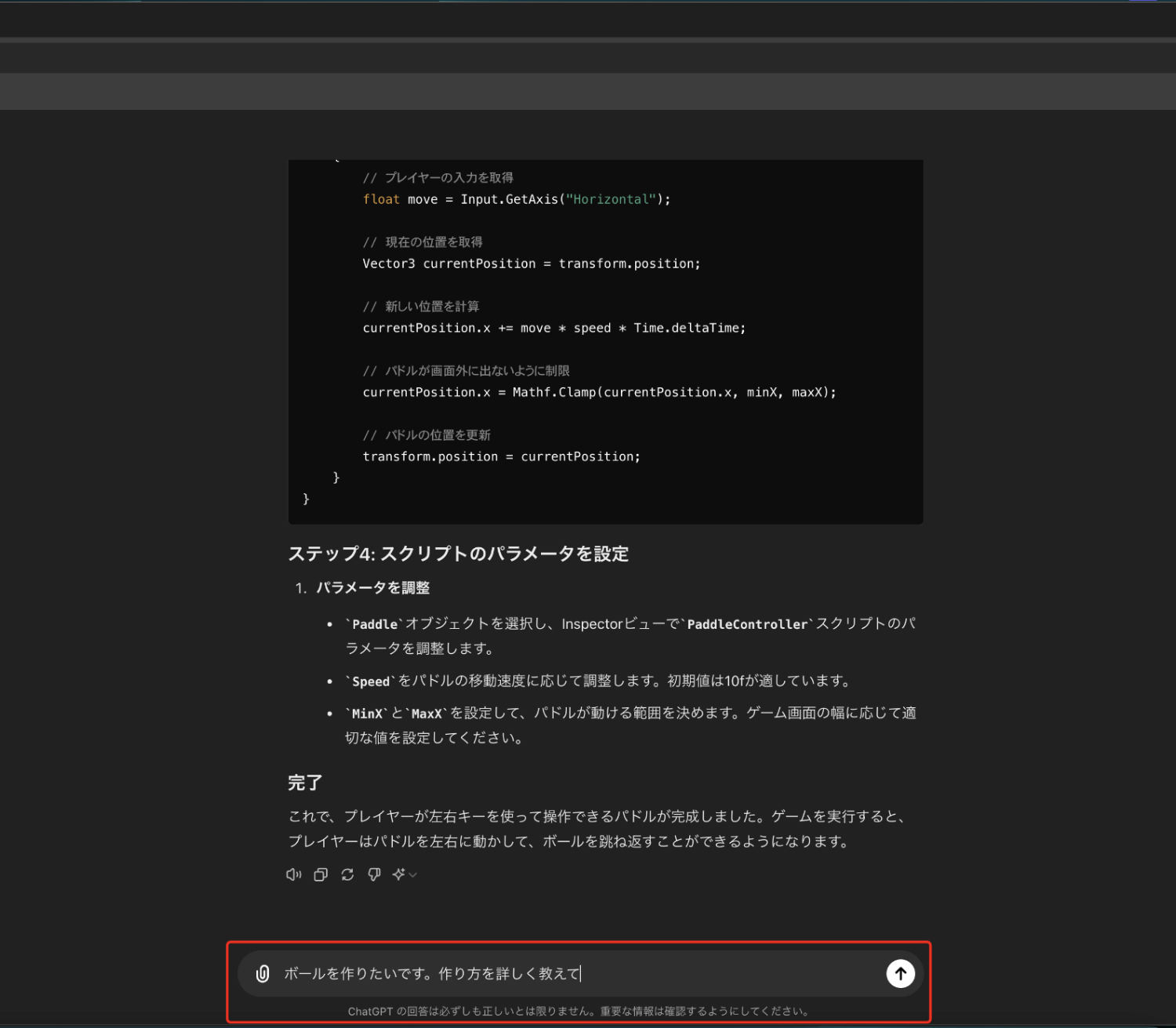1176x1028 pixels.
Task: Click the inline code MaxX
Action: (426, 714)
